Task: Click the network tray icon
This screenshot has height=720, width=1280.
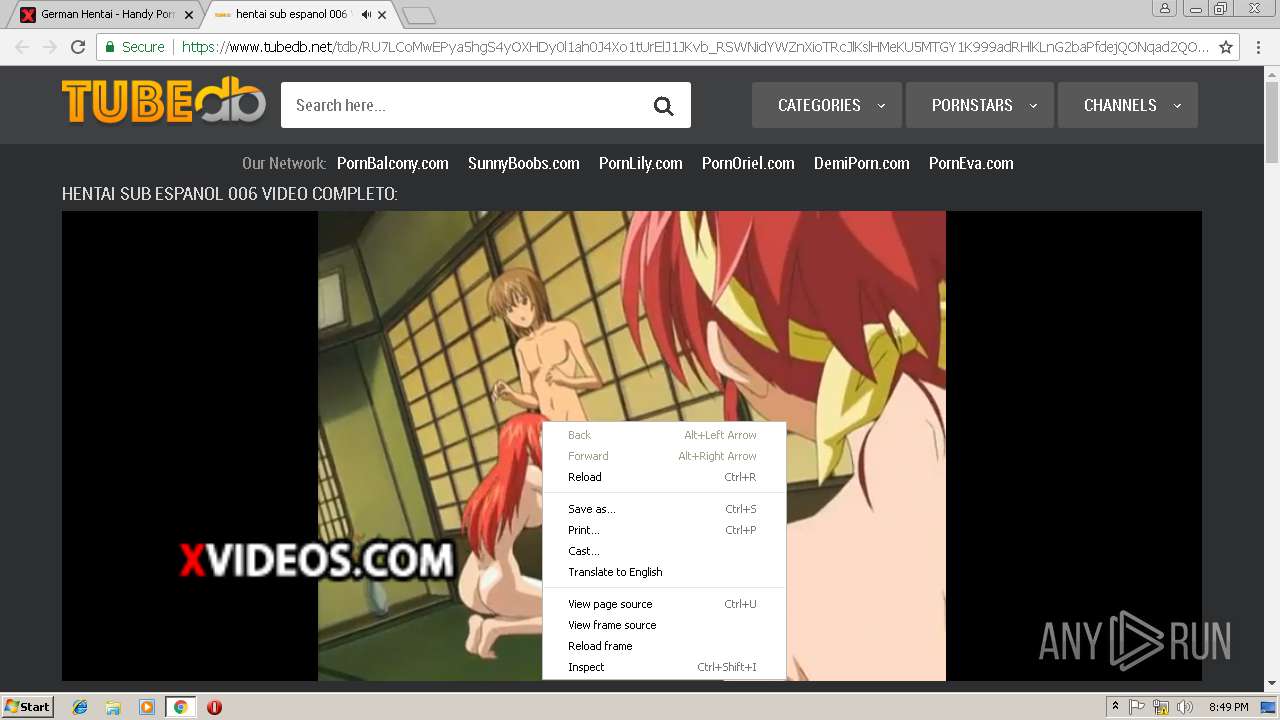Action: (1161, 707)
